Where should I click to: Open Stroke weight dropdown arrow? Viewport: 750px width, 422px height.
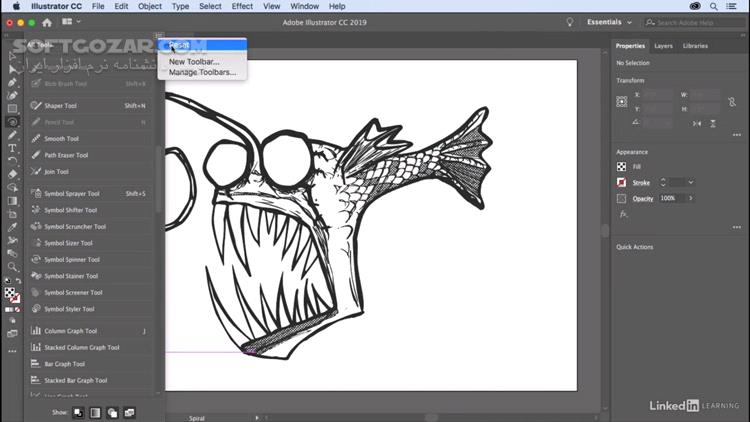pyautogui.click(x=690, y=182)
